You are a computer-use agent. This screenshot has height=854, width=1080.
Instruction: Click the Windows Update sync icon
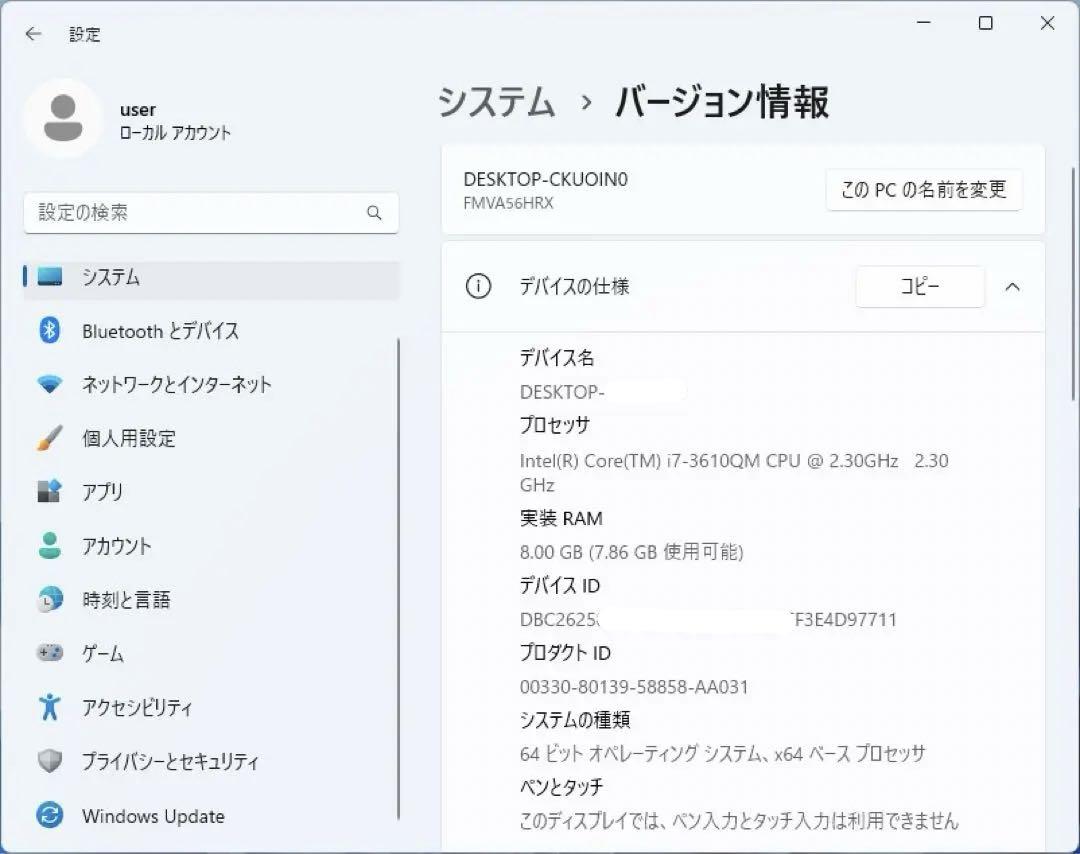pos(50,815)
